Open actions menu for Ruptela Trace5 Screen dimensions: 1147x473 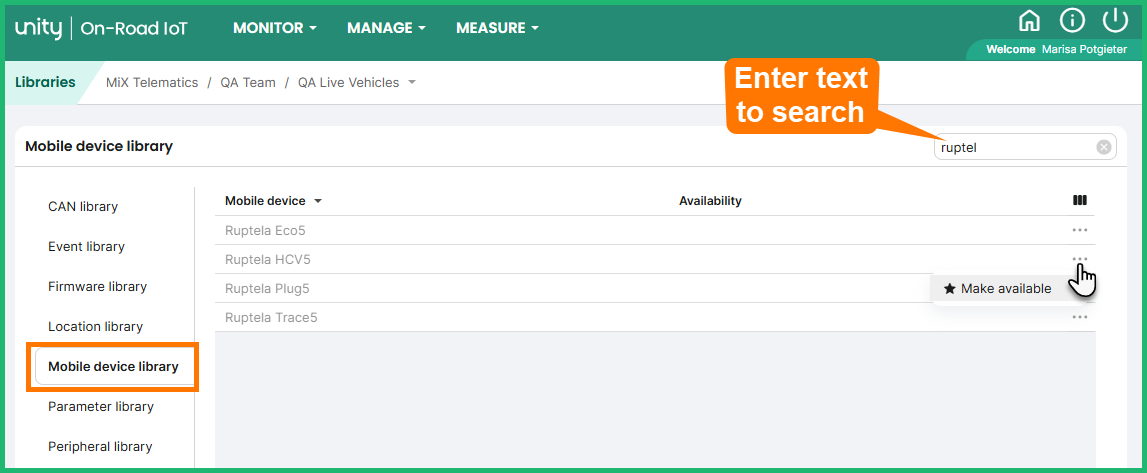1079,317
